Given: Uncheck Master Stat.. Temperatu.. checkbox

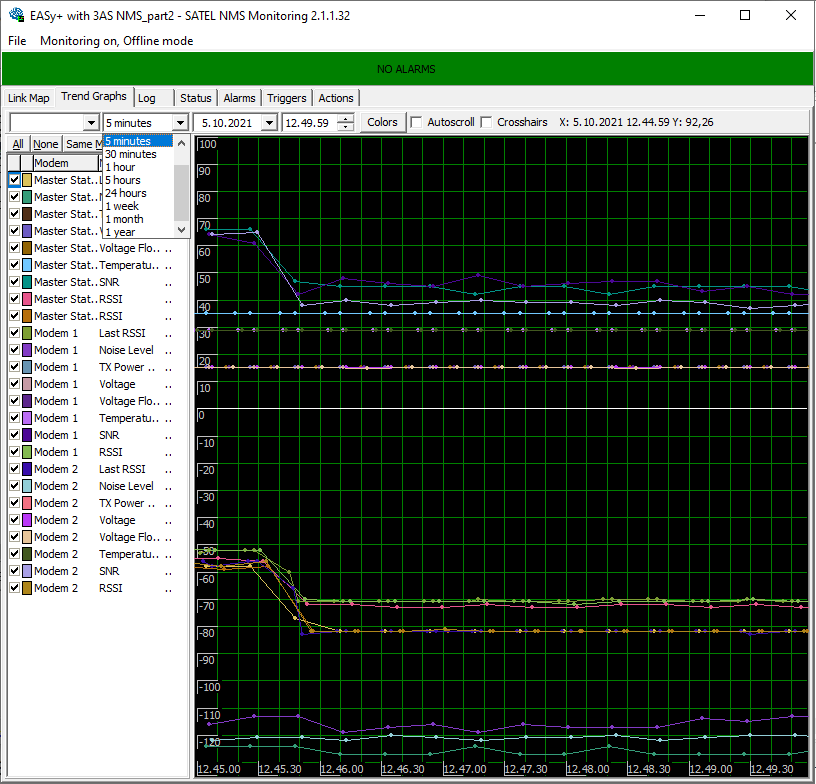Looking at the screenshot, I should (x=15, y=265).
